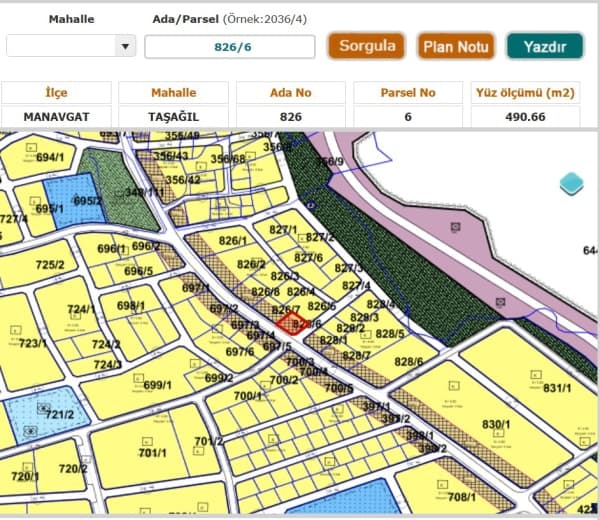Click the symbol icon above 831/1 label

(536, 374)
